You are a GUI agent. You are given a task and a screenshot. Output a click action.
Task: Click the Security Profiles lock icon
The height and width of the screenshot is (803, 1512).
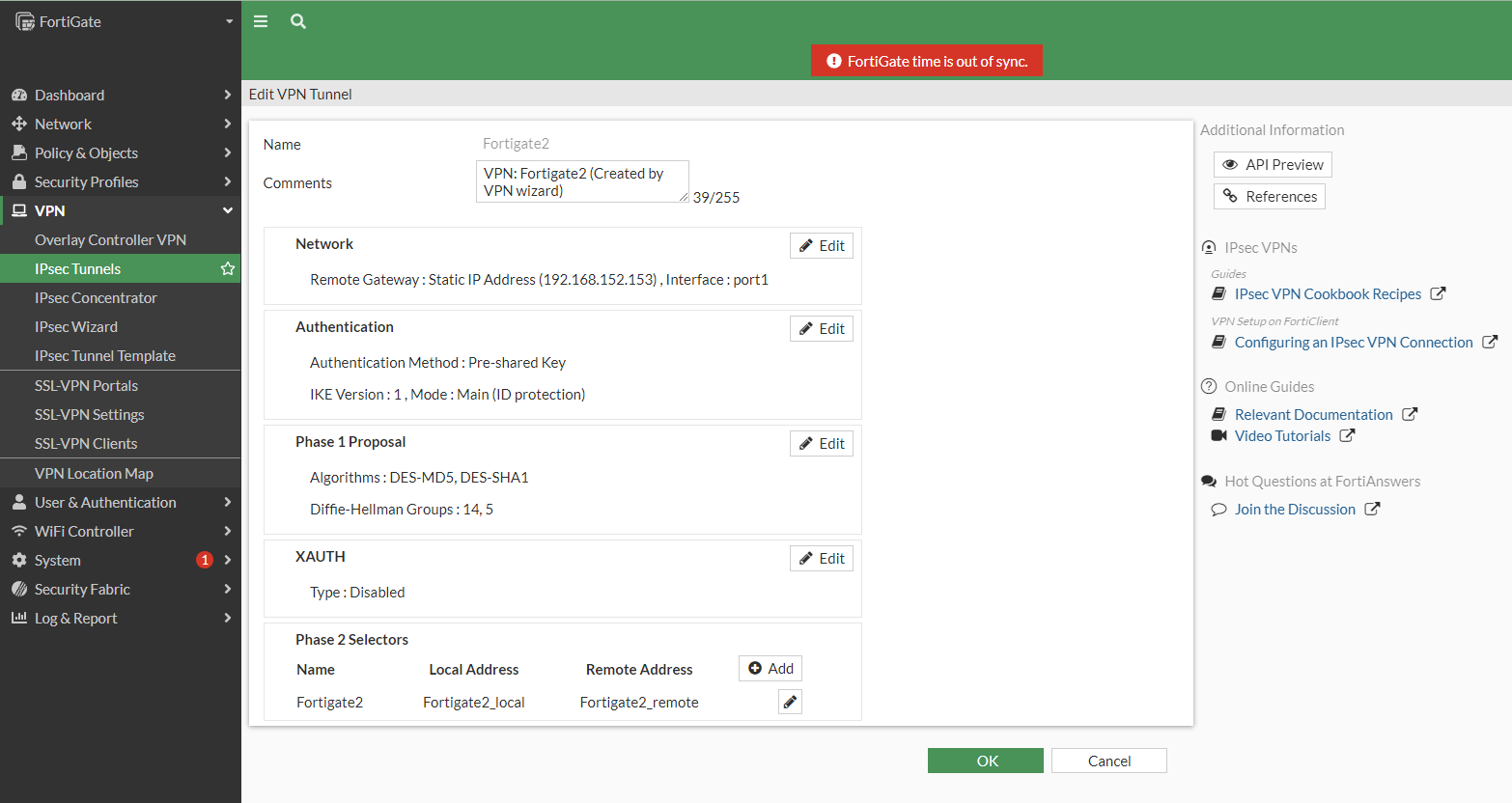pos(19,181)
